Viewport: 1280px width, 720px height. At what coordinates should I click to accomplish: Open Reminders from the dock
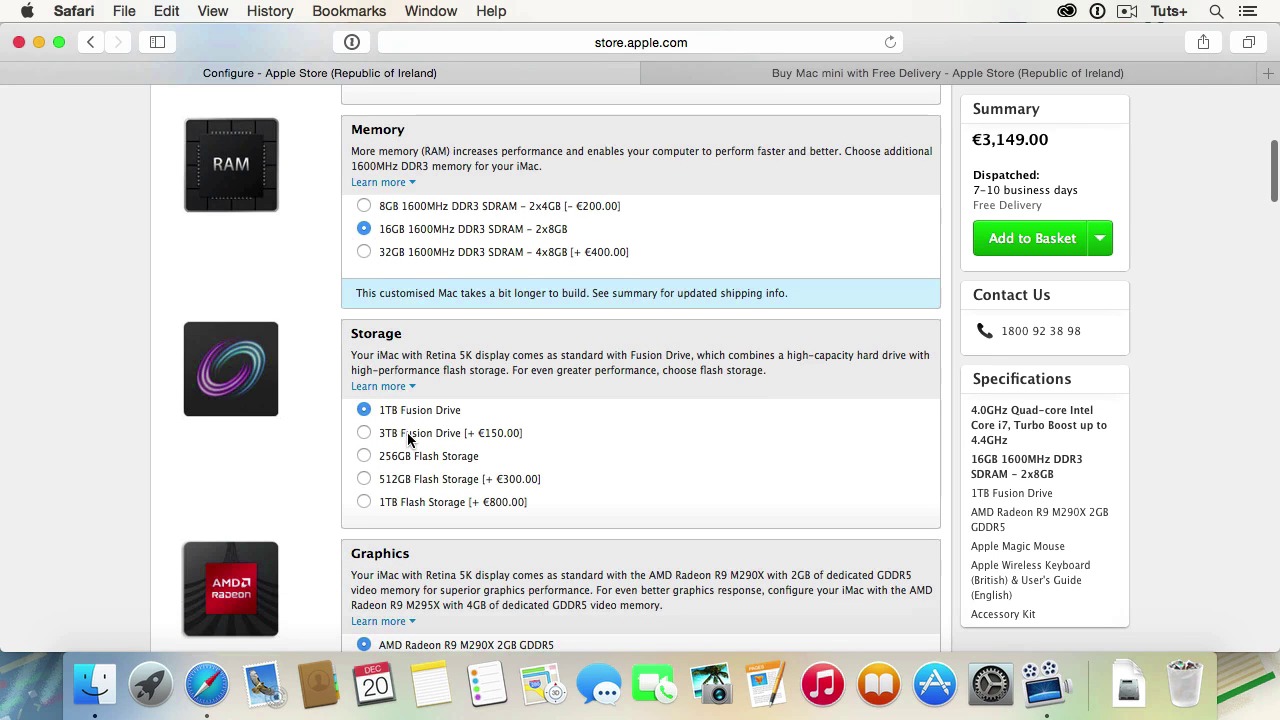(x=487, y=685)
